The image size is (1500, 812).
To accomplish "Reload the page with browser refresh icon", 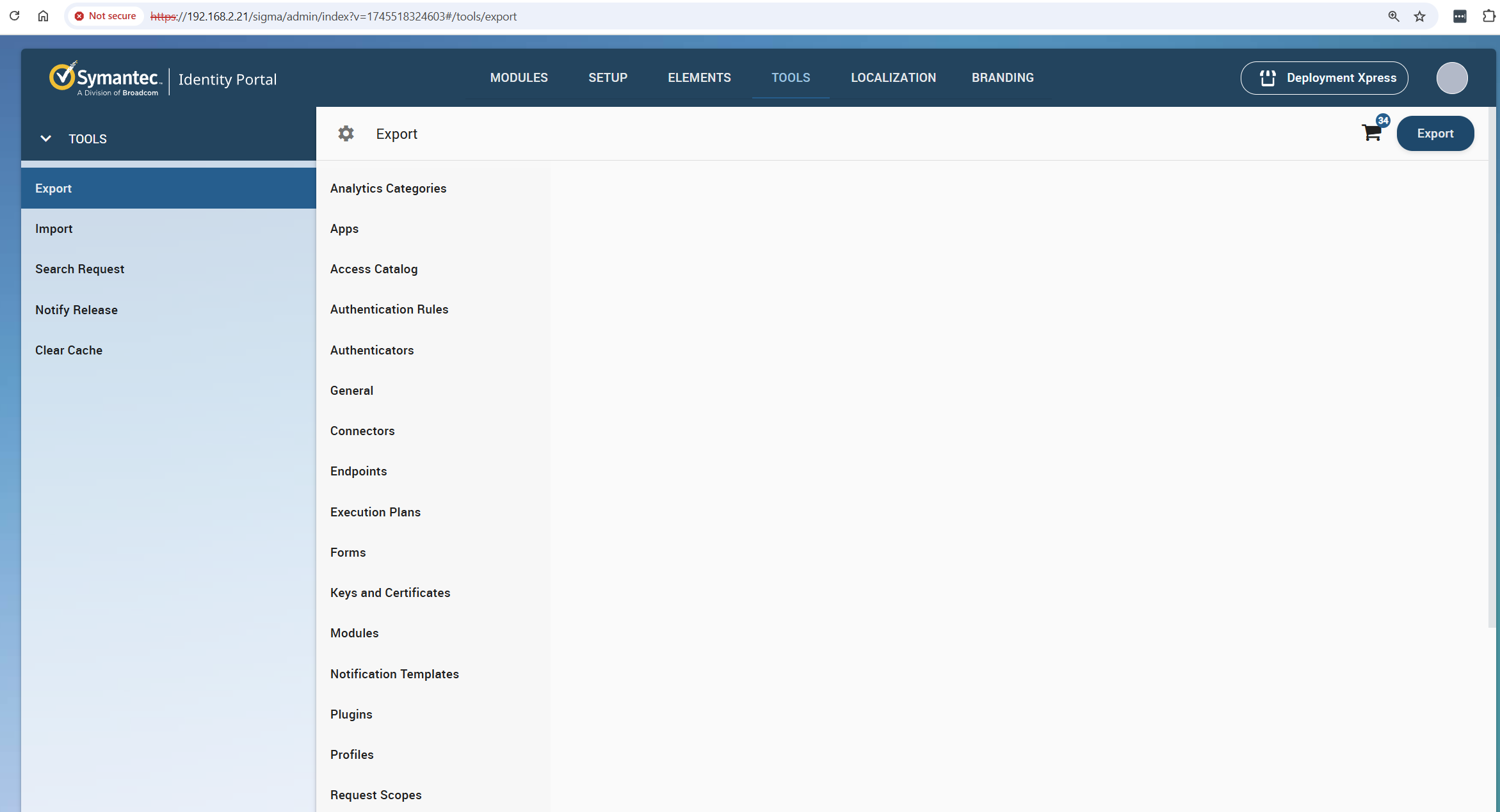I will (x=14, y=16).
